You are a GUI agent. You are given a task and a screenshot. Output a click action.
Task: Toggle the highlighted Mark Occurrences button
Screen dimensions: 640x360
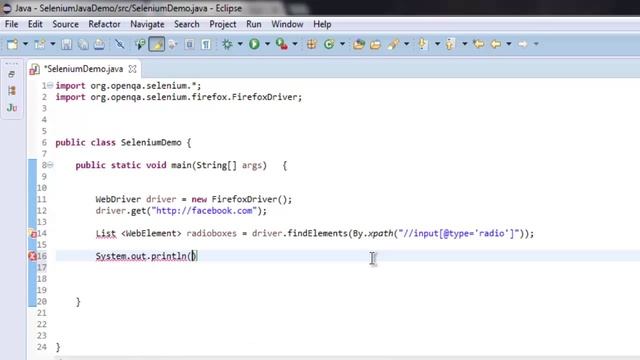[x=157, y=44]
